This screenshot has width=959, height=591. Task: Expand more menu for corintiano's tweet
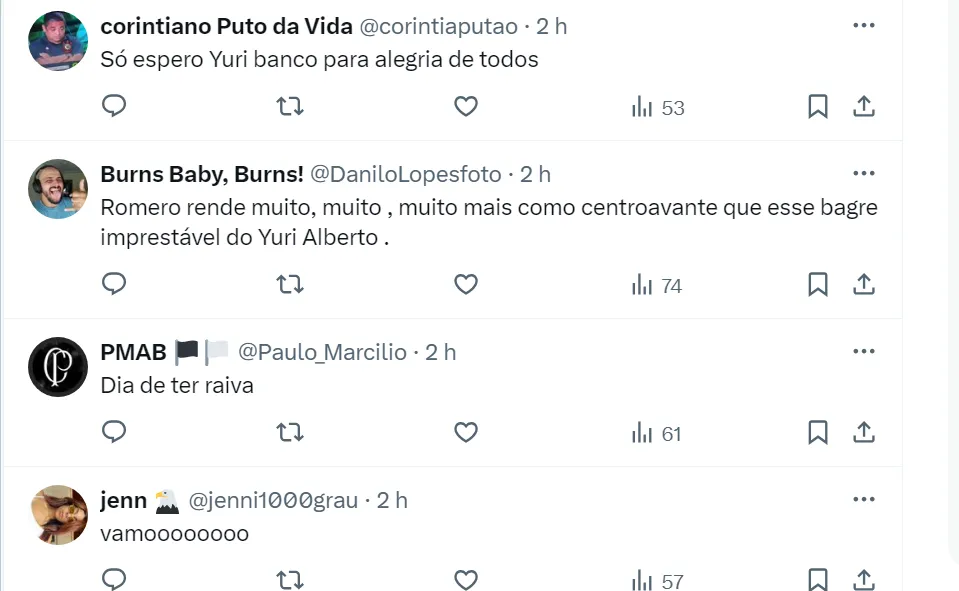click(x=864, y=25)
